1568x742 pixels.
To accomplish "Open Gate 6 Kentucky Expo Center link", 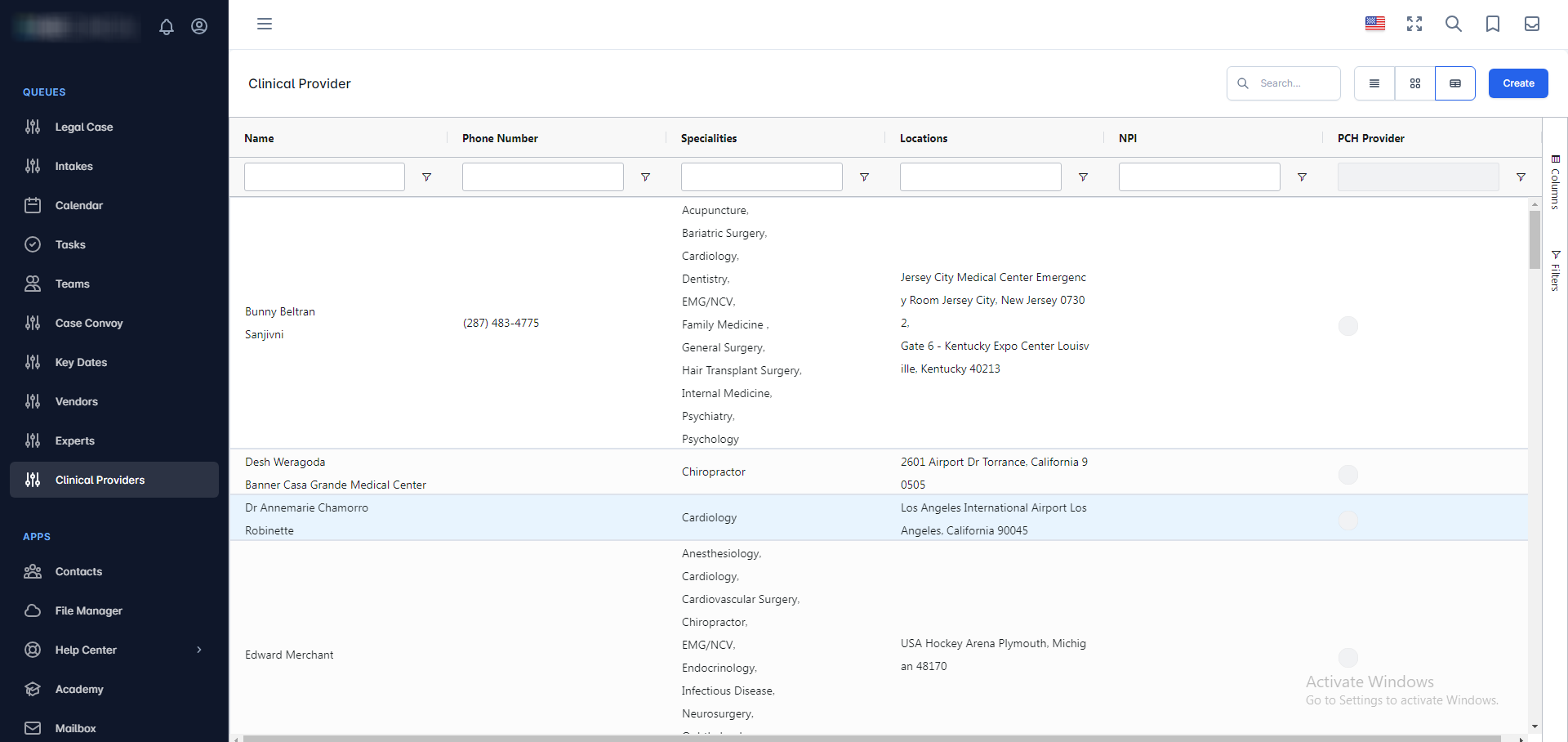I will click(995, 357).
